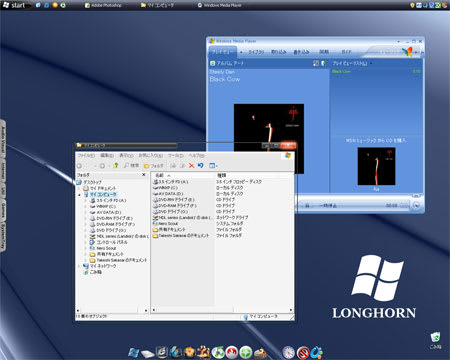Click the small album cover thumbnail
Image resolution: width=450 pixels, height=360 pixels.
pyautogui.click(x=376, y=166)
